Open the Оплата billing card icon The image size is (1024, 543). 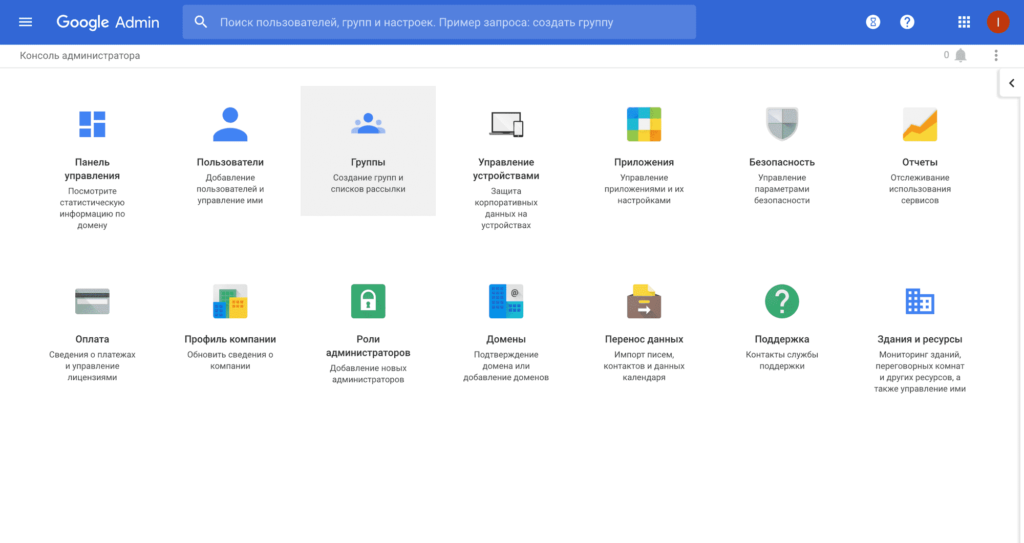point(92,301)
